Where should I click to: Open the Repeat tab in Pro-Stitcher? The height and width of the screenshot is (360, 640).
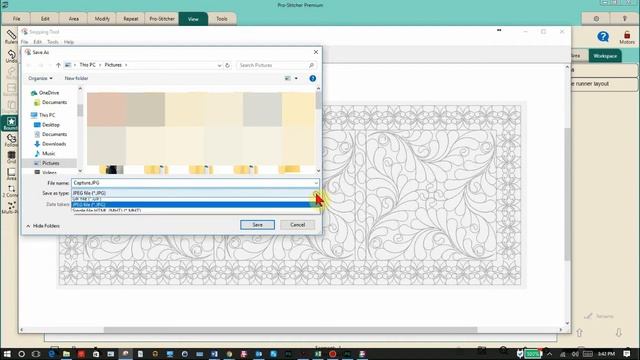(131, 19)
